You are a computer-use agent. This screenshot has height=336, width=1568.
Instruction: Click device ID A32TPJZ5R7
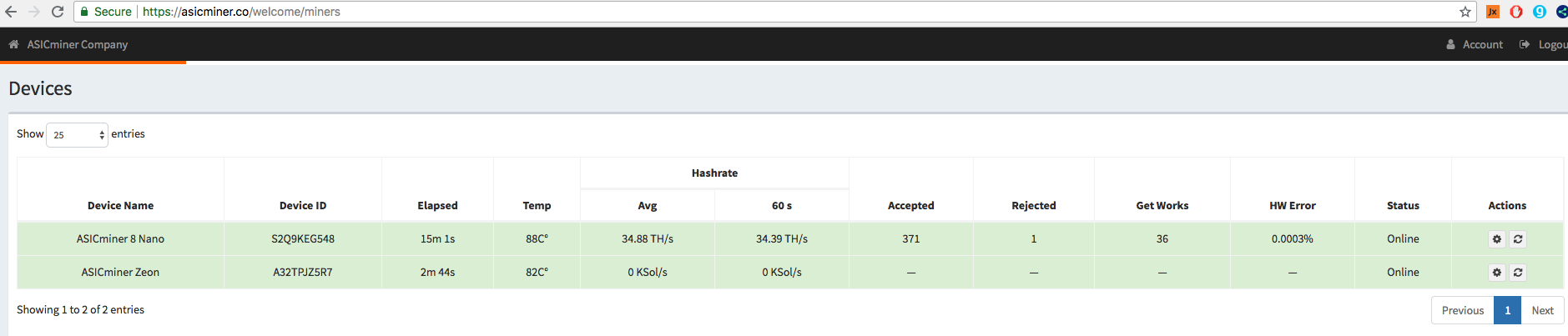tap(303, 272)
